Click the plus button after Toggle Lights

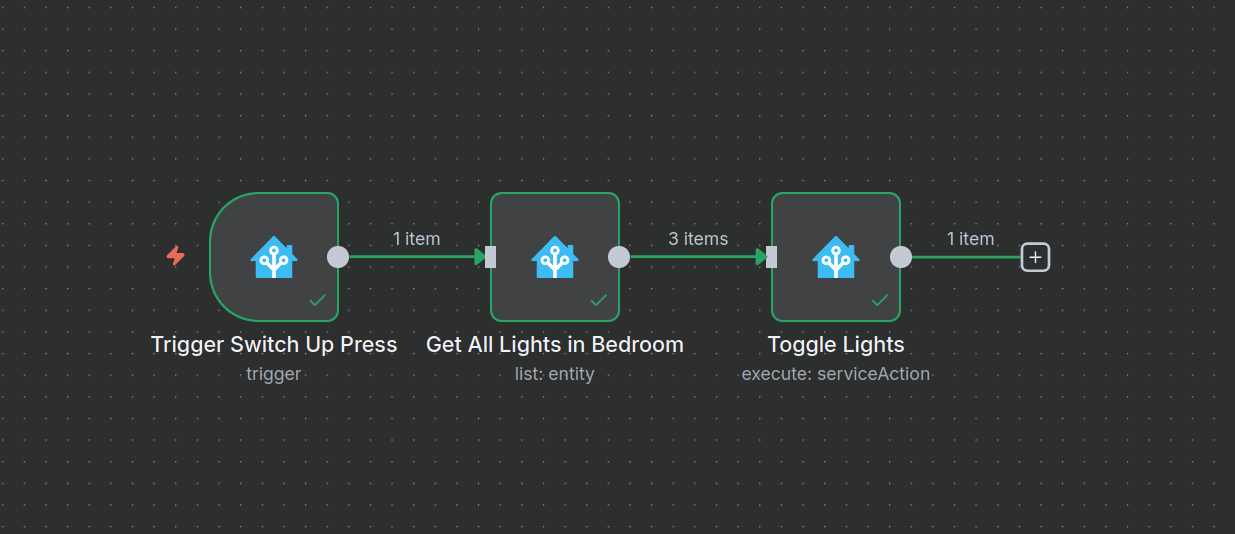1035,257
